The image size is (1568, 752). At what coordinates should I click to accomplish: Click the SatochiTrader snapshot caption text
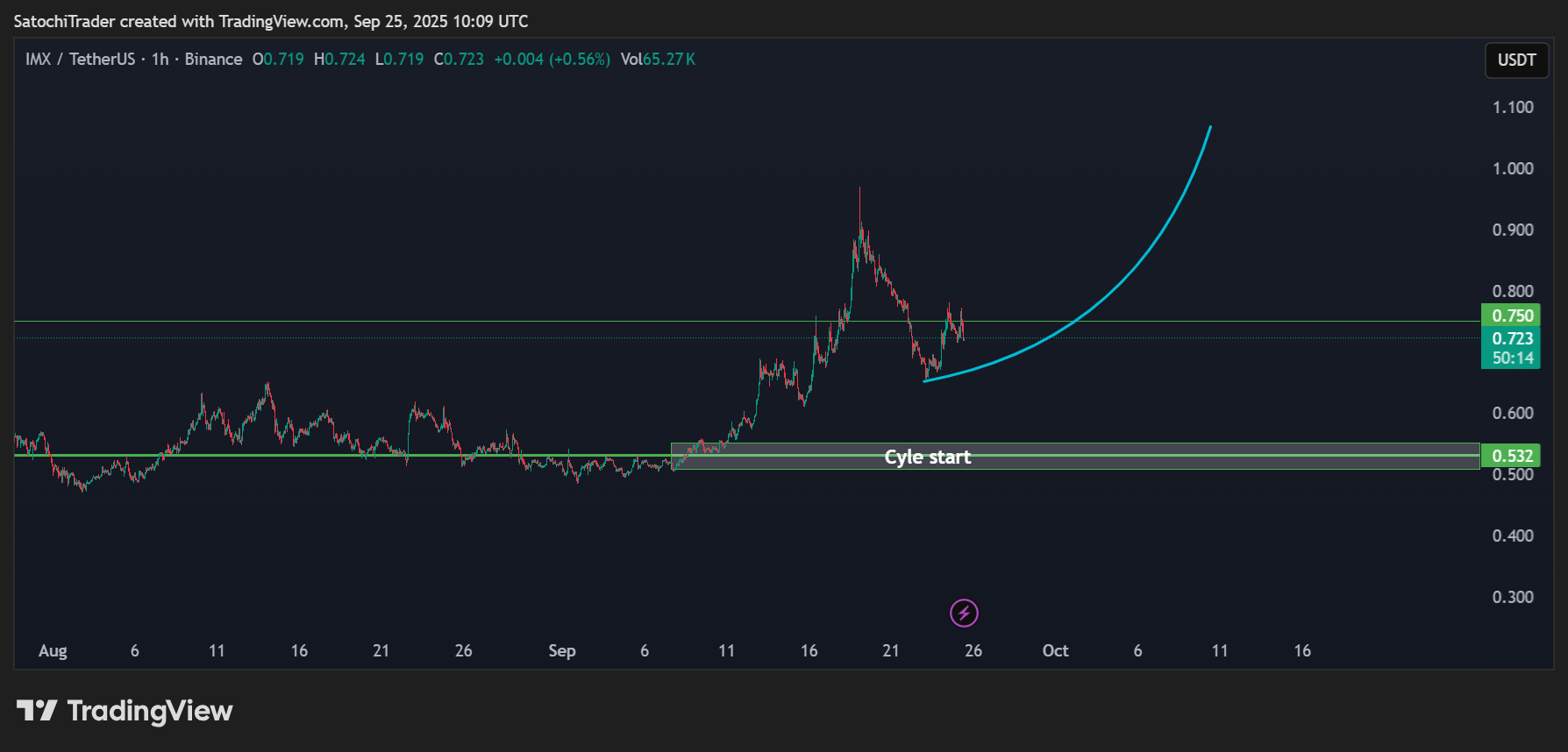coord(271,21)
